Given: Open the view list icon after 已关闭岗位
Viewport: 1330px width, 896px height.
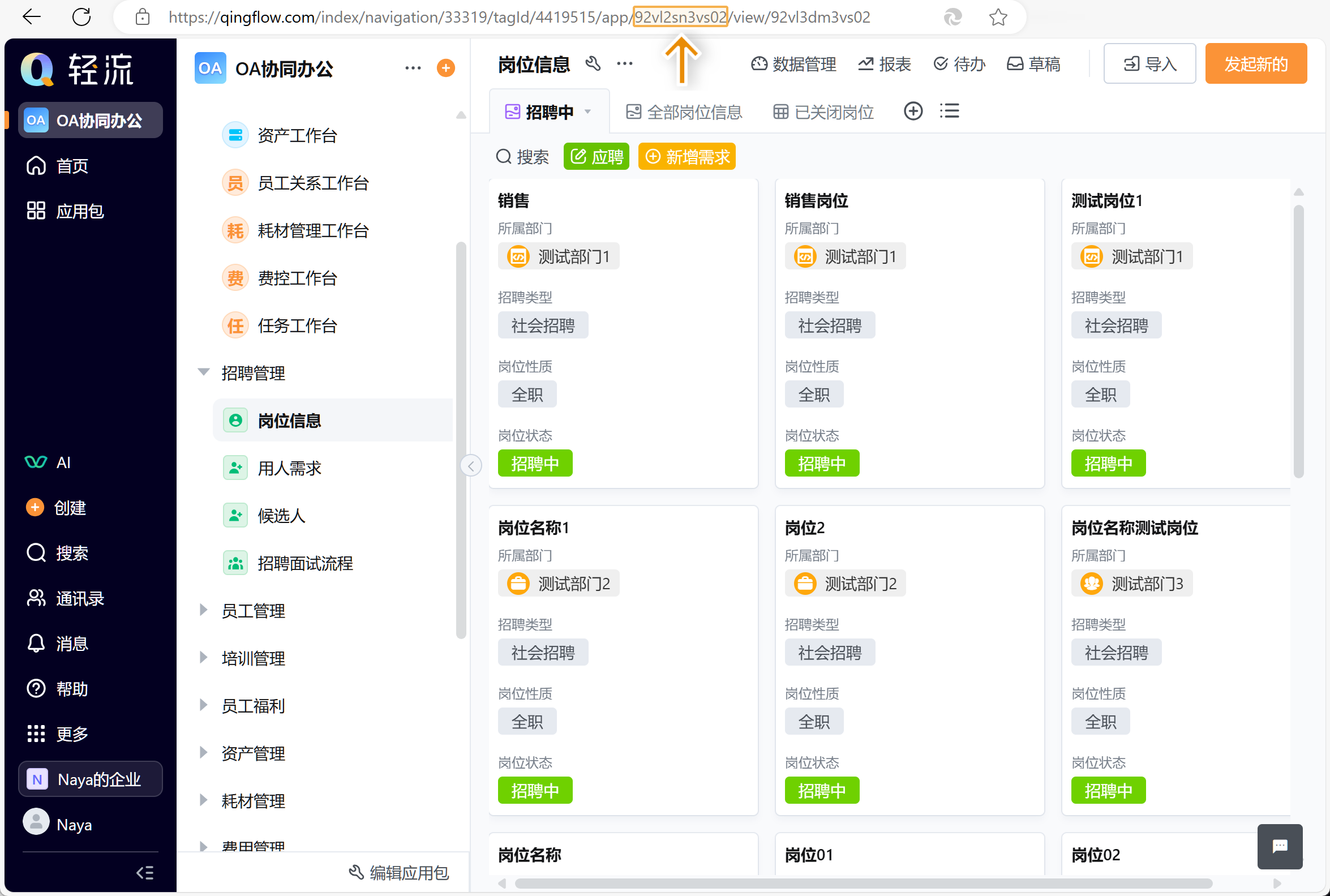Looking at the screenshot, I should point(949,111).
